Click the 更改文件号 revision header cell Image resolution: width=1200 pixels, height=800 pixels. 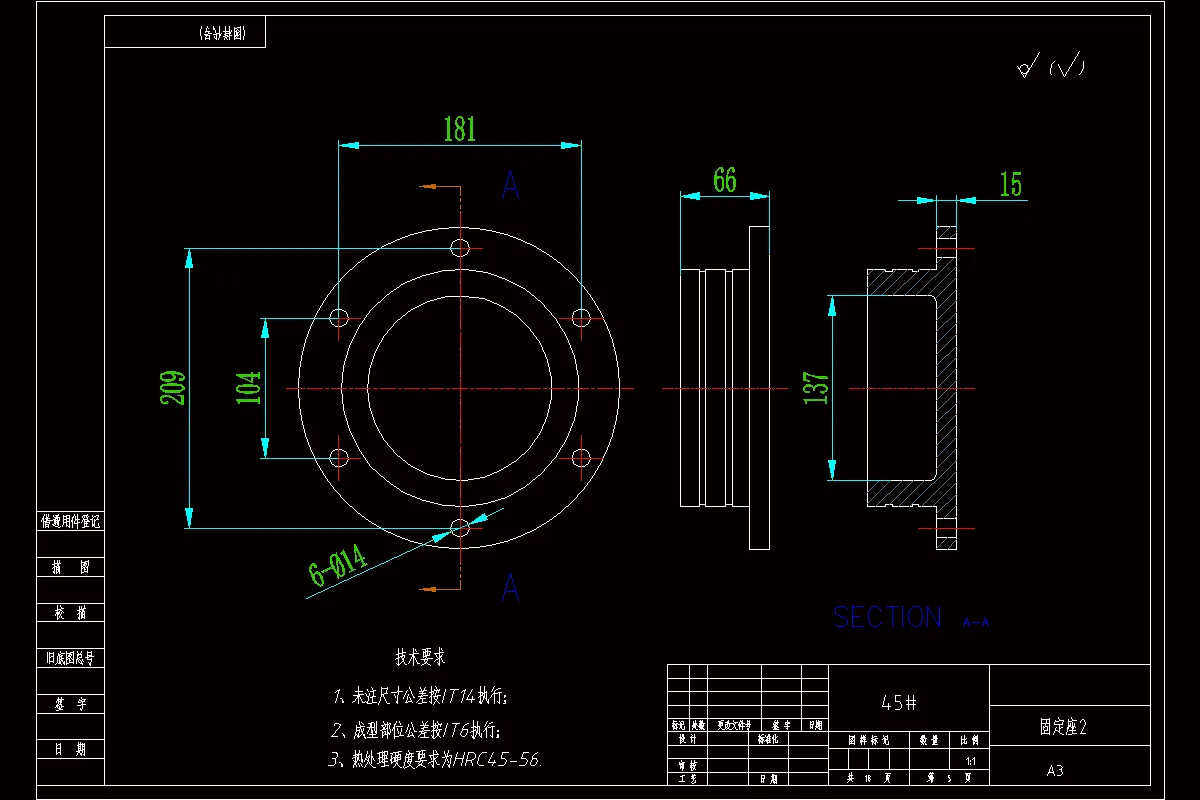(x=734, y=725)
